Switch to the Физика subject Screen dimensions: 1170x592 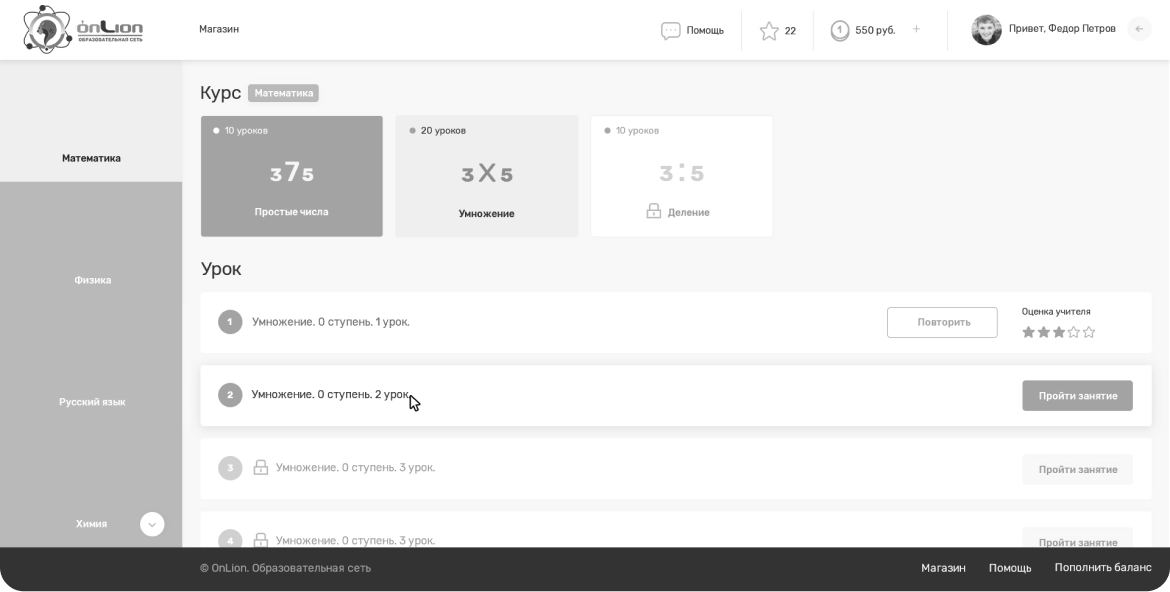92,280
